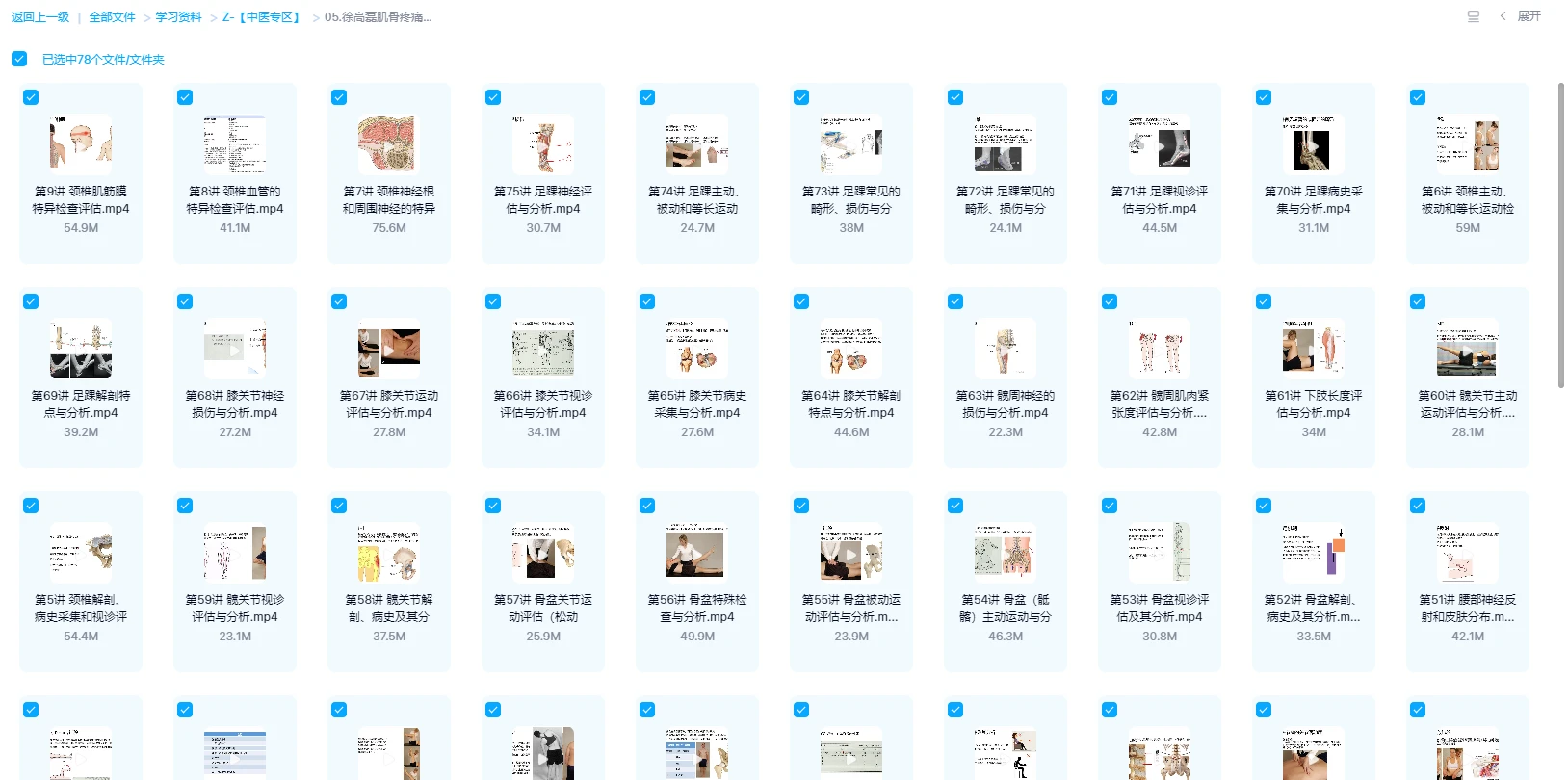
Task: Open 第56讲 骨盆特殊检查 thumbnail
Action: pyautogui.click(x=697, y=552)
